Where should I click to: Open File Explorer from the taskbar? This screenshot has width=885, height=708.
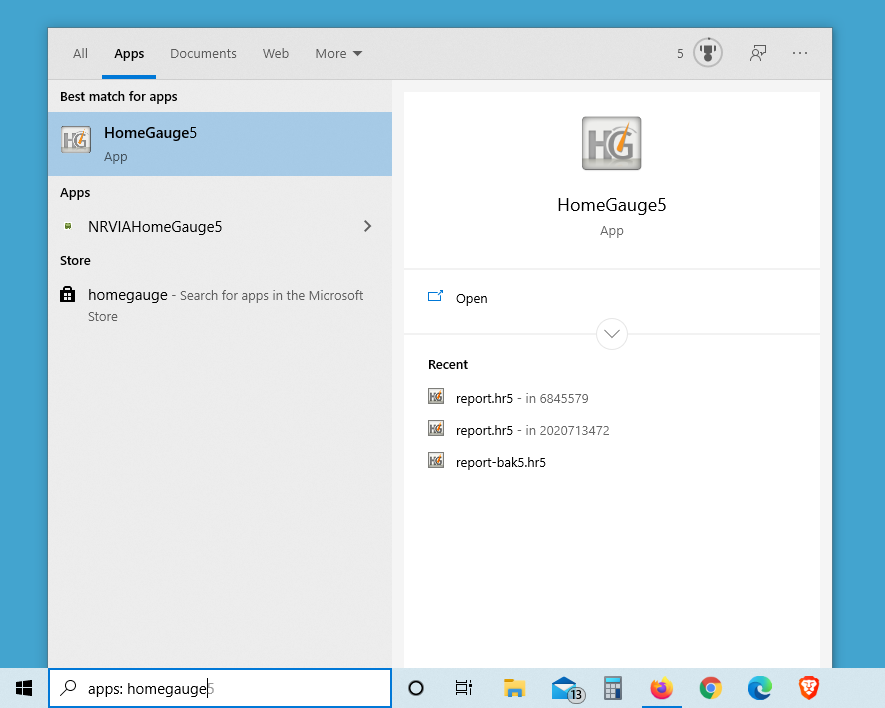point(515,688)
